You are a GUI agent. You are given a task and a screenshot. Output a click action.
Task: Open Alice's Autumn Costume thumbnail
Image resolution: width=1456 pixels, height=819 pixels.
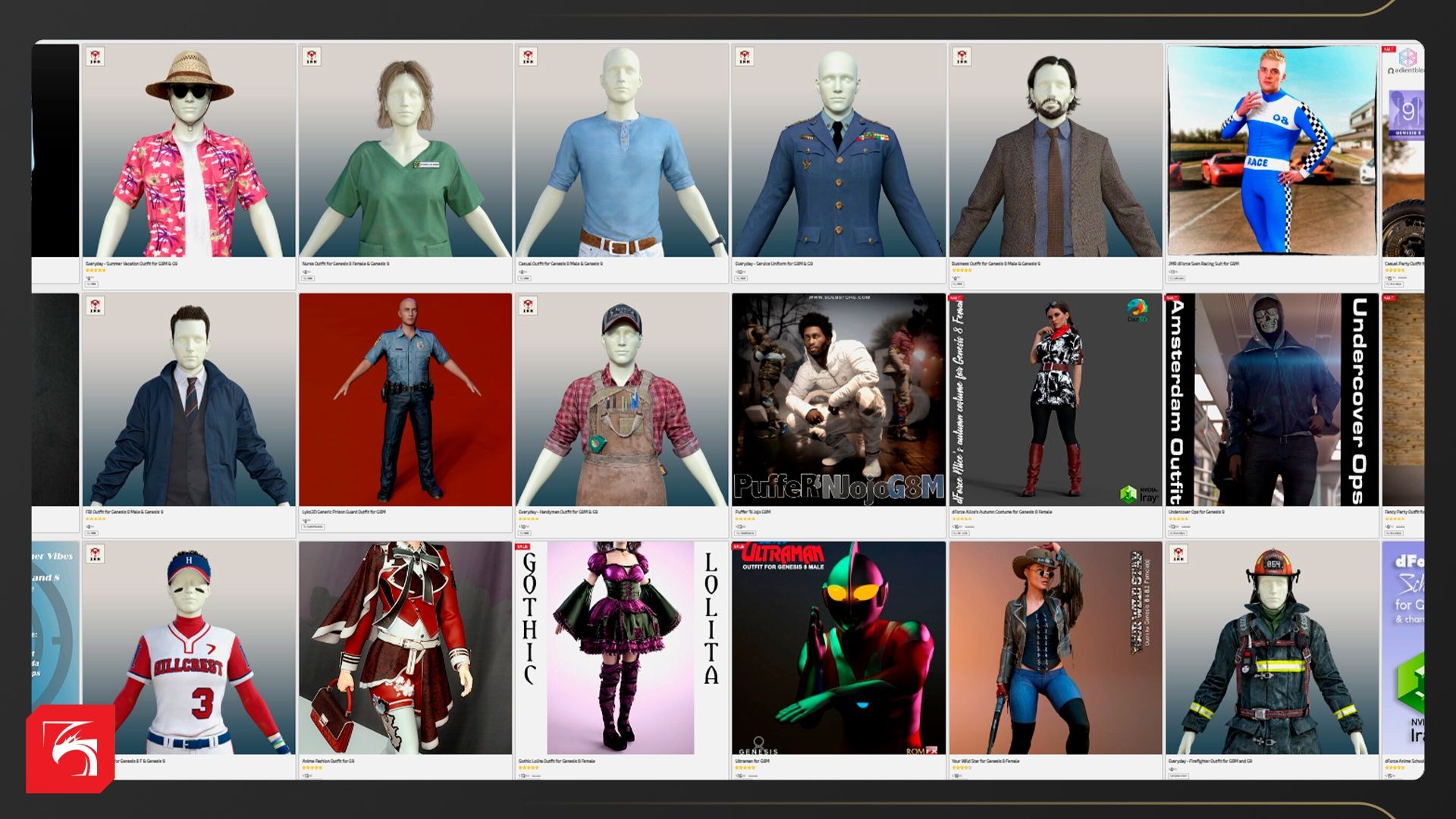(1056, 400)
